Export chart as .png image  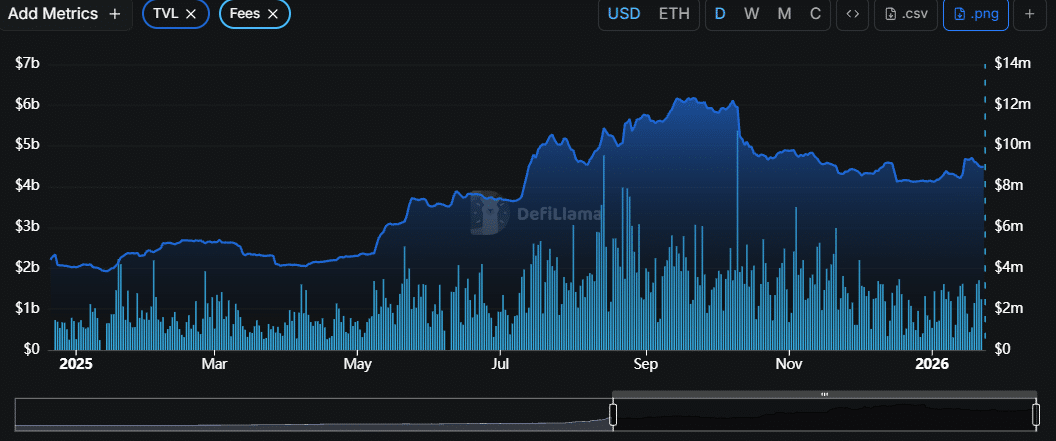[x=975, y=14]
